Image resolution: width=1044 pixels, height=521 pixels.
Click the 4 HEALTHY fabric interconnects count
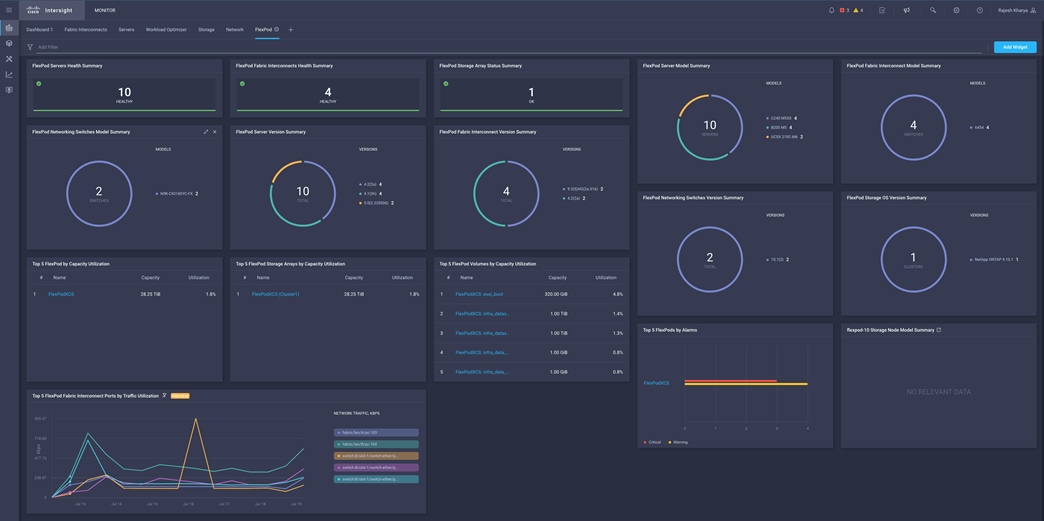[x=328, y=95]
